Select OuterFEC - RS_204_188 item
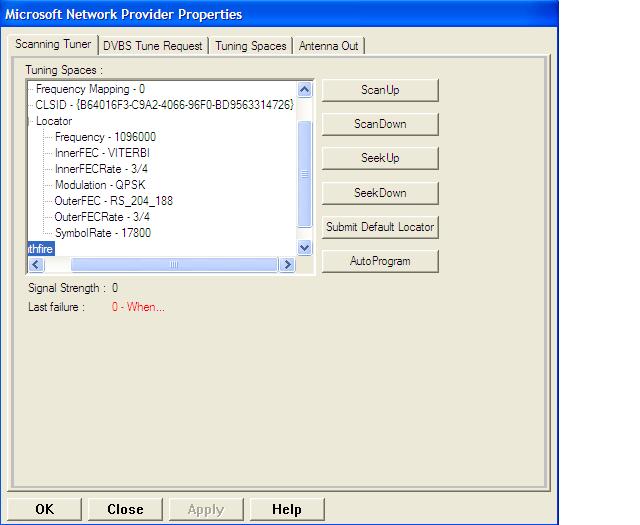640x525 pixels. (113, 200)
